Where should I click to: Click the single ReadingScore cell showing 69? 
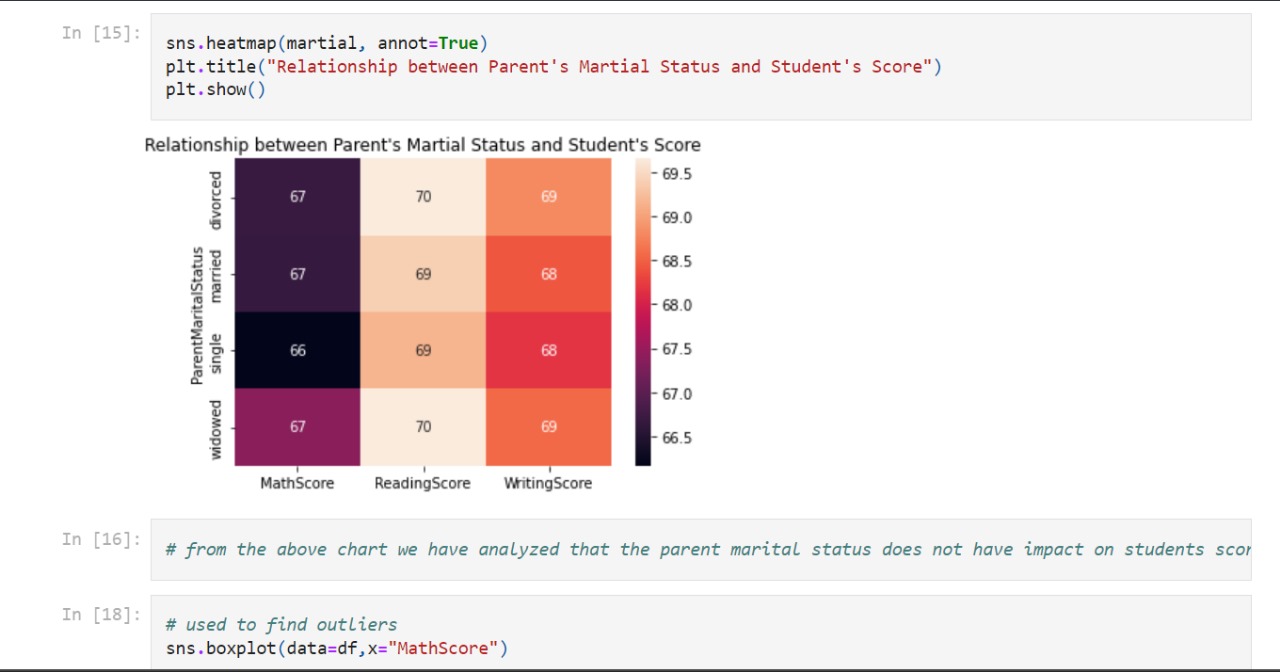[423, 350]
